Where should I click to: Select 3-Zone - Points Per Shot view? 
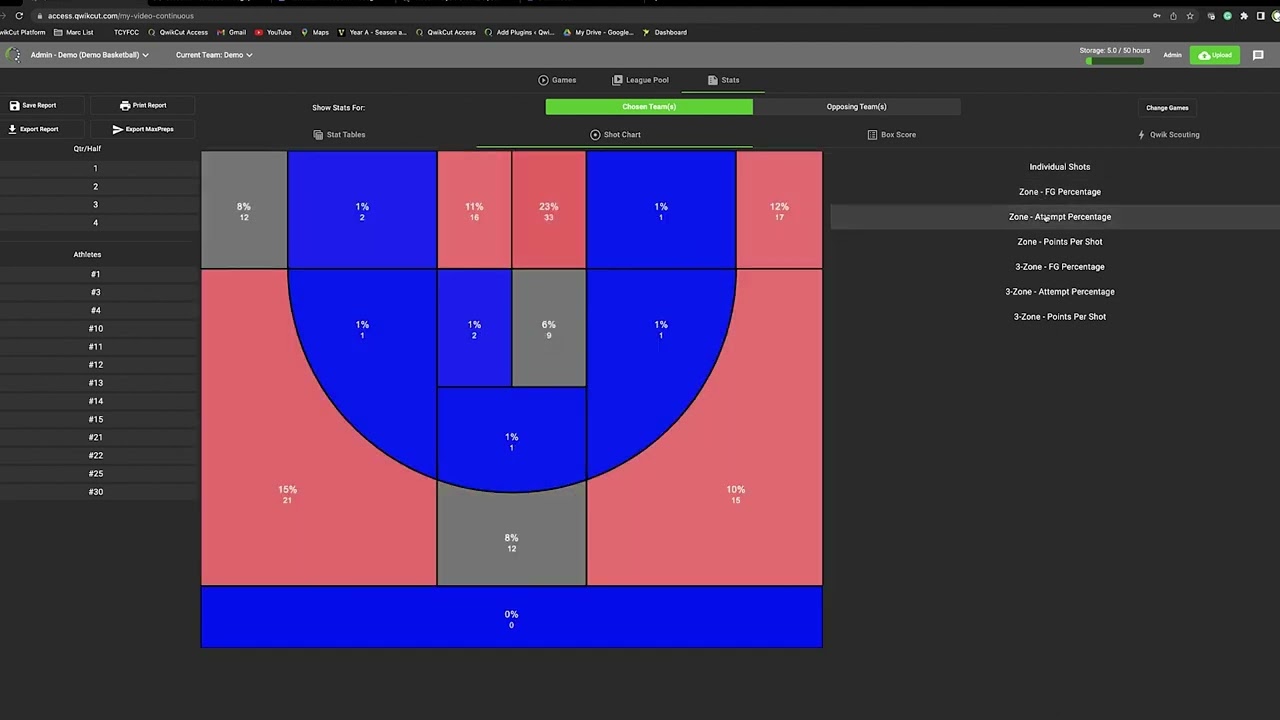(x=1060, y=317)
